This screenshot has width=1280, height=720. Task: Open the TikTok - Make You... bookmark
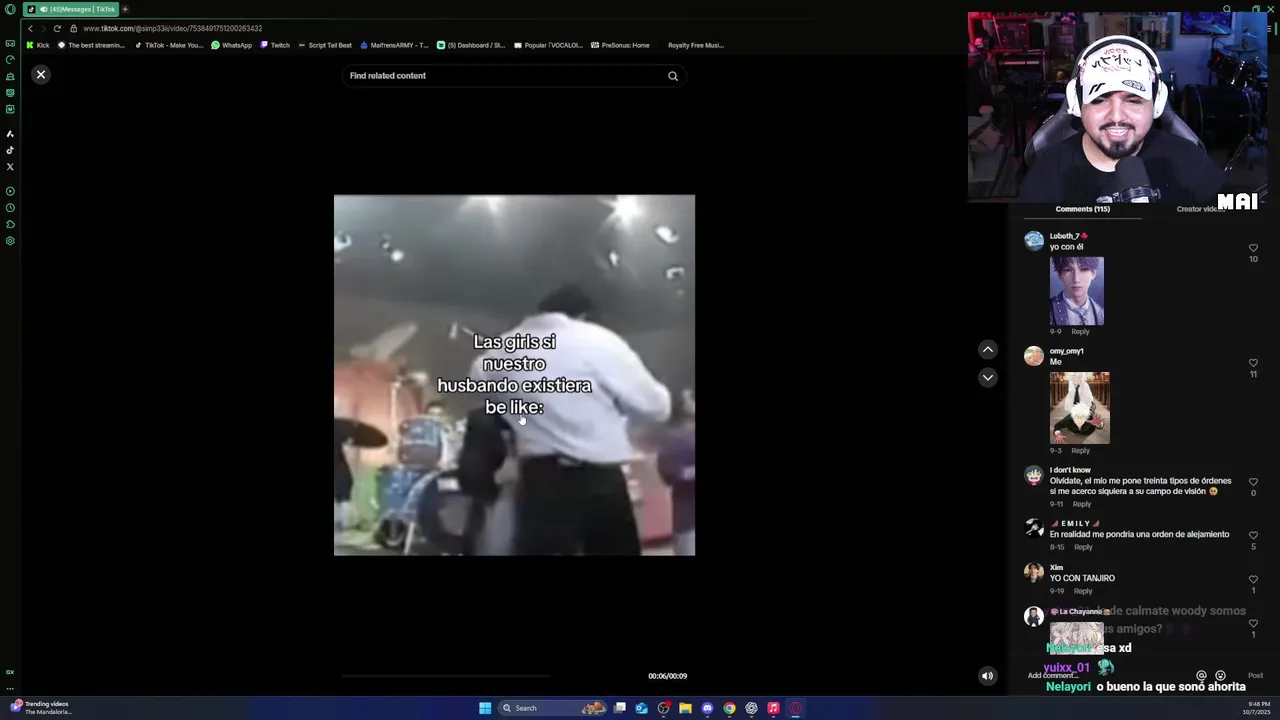click(169, 45)
